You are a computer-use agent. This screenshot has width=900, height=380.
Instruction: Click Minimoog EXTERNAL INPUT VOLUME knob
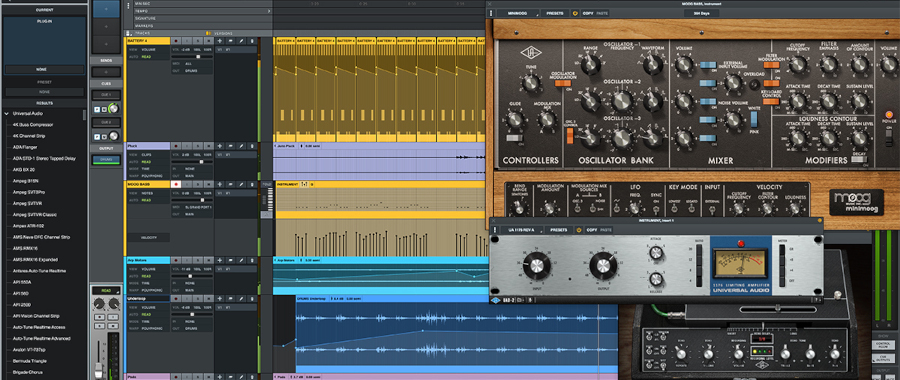click(x=733, y=84)
